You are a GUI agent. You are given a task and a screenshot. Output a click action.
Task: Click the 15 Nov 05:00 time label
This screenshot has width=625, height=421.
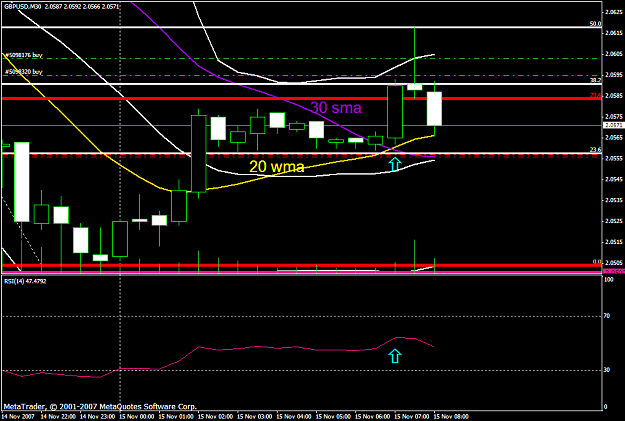click(x=333, y=417)
